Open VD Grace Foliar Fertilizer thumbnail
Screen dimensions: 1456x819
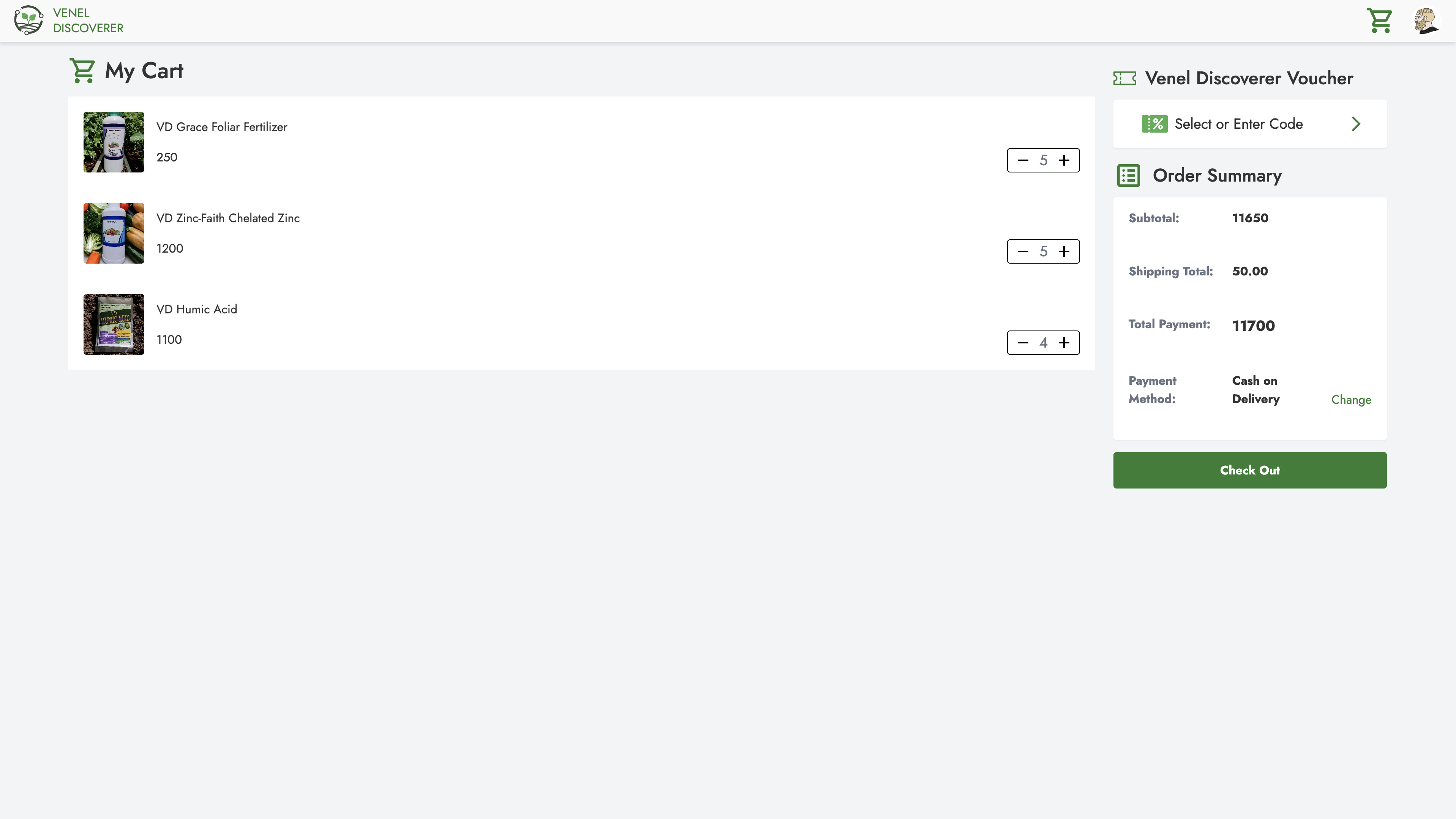click(114, 142)
